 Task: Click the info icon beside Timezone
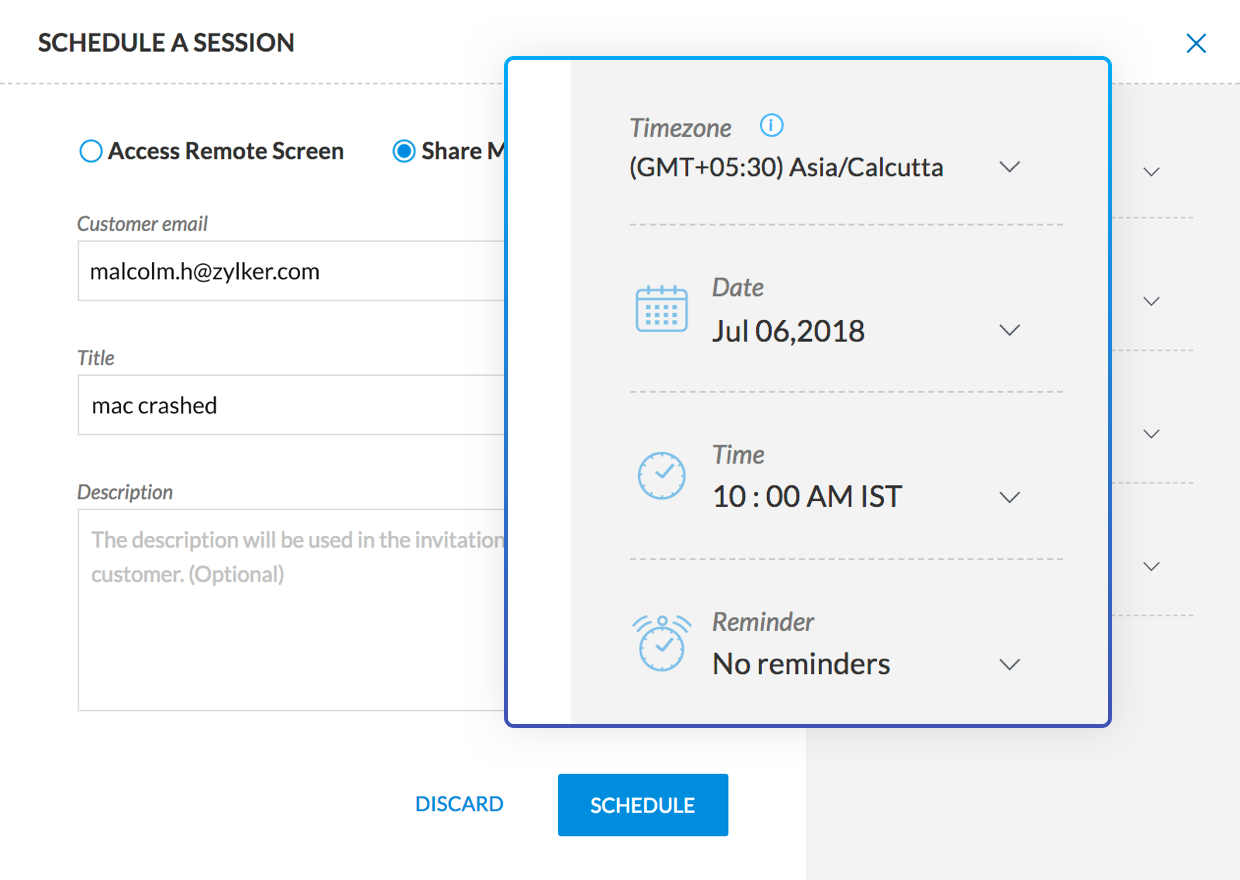click(771, 126)
